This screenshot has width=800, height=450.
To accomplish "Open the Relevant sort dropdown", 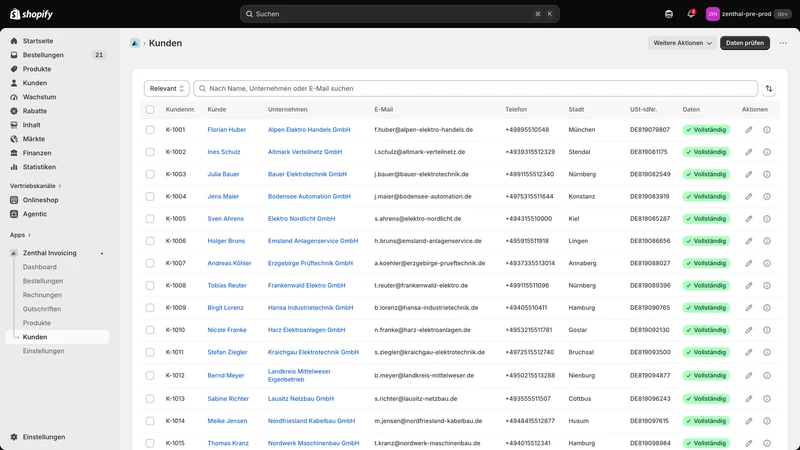I will [x=167, y=89].
